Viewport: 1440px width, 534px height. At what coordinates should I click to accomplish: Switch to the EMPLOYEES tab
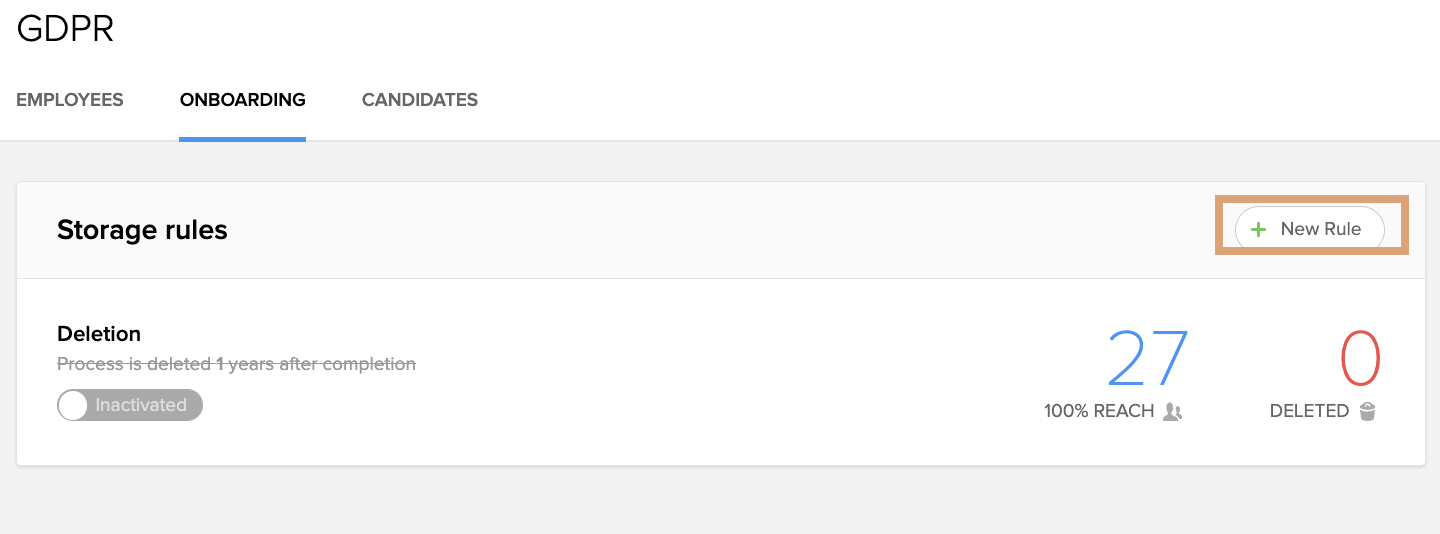click(x=70, y=100)
